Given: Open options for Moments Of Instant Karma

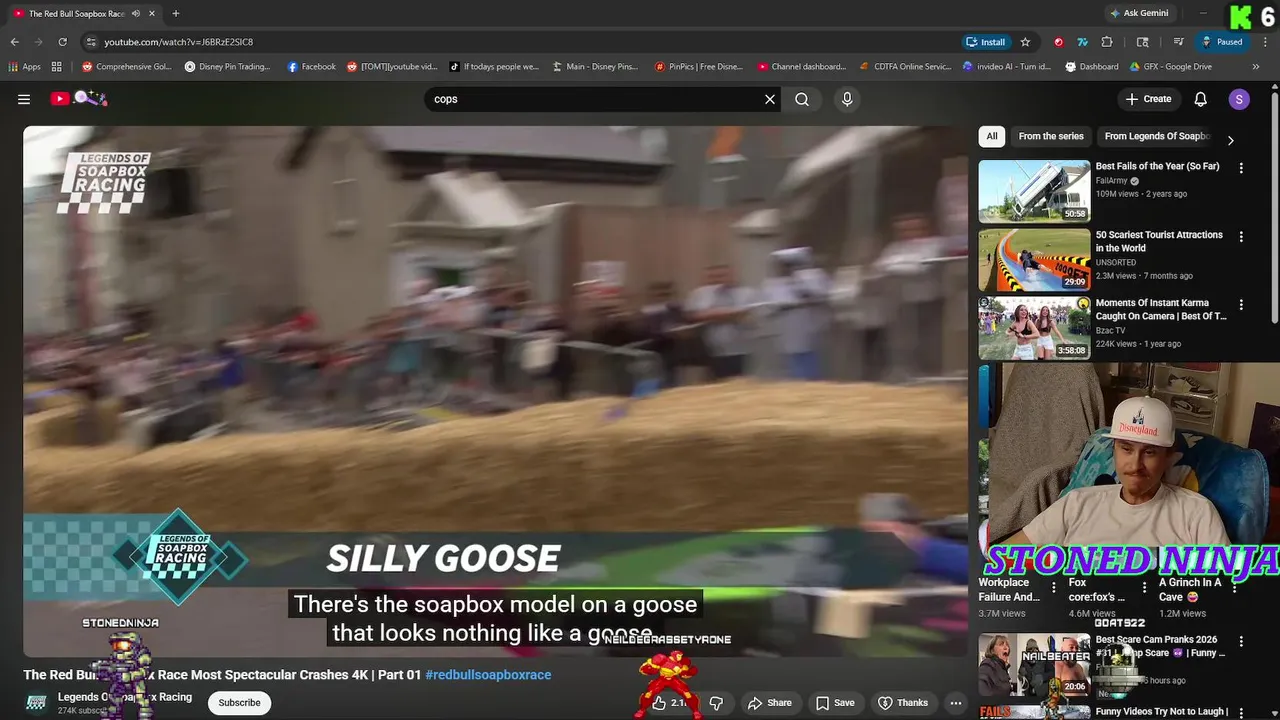Looking at the screenshot, I should pos(1241,305).
